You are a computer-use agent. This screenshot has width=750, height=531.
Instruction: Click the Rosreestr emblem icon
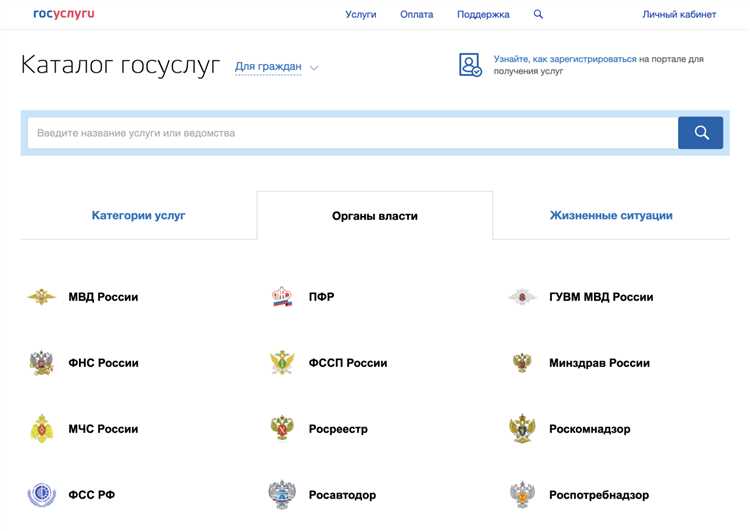pyautogui.click(x=282, y=428)
